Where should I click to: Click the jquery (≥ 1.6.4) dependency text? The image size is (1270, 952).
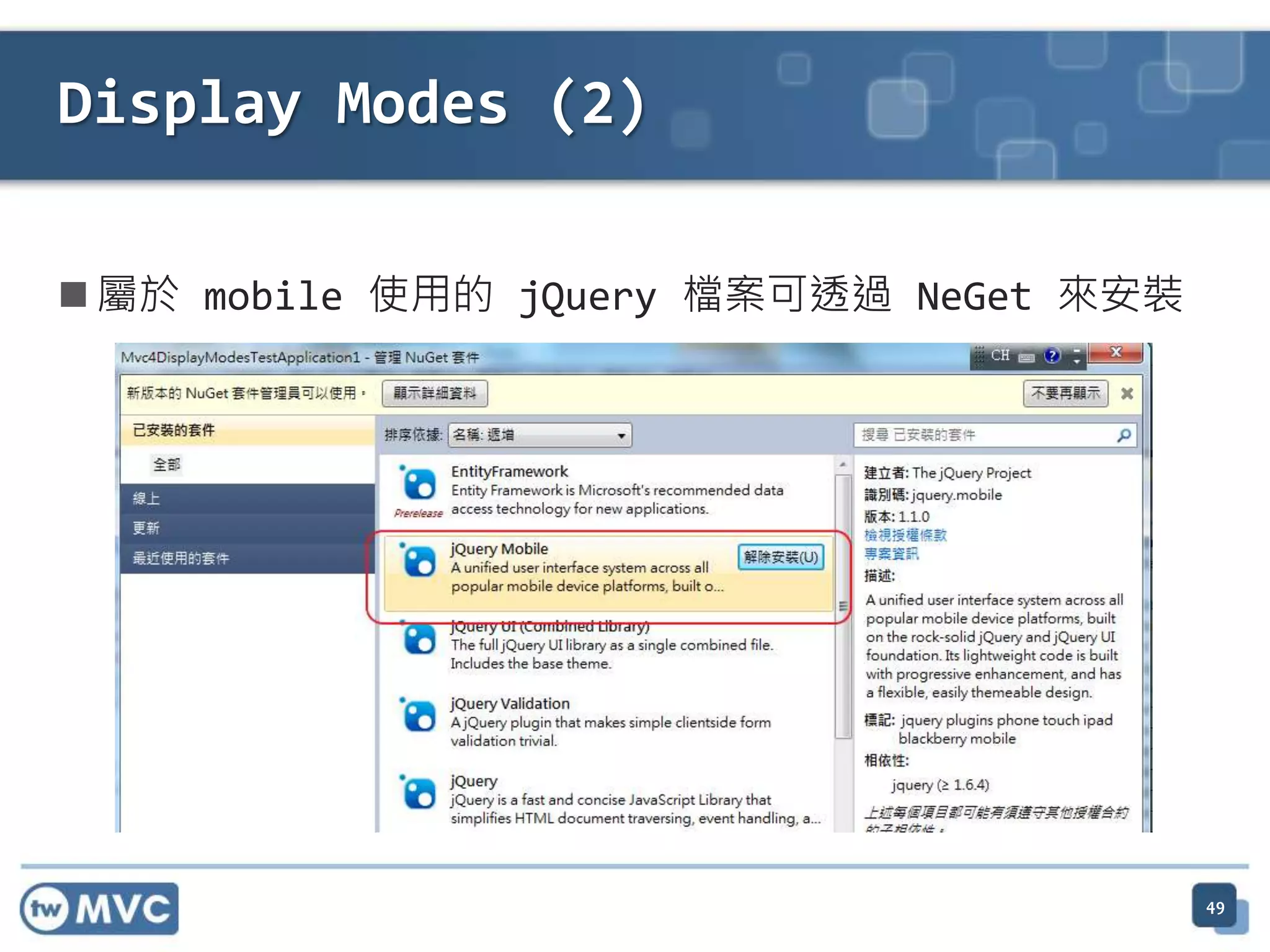coord(940,785)
